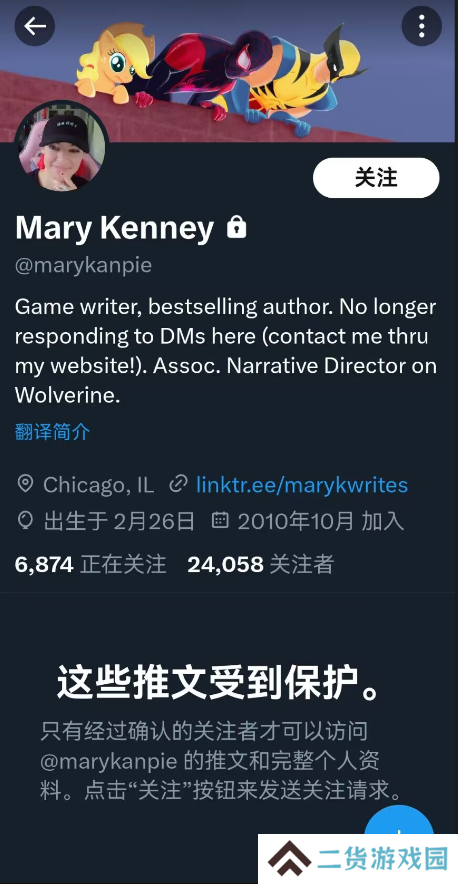
Task: Open the linktr.ee/marykwrites link
Action: (x=302, y=485)
